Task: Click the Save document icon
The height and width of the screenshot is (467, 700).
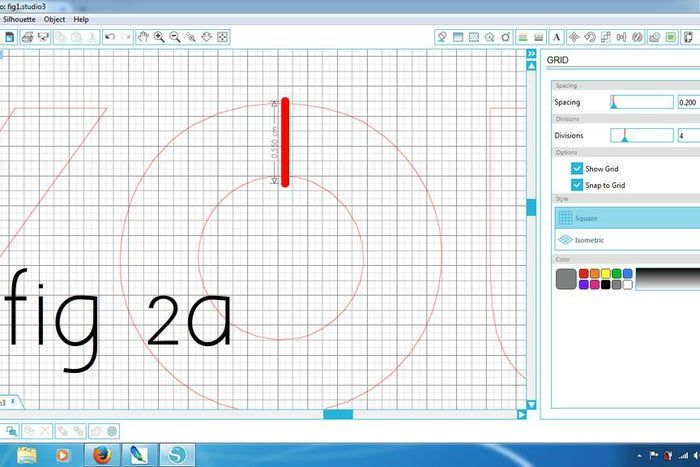Action: pyautogui.click(x=9, y=37)
